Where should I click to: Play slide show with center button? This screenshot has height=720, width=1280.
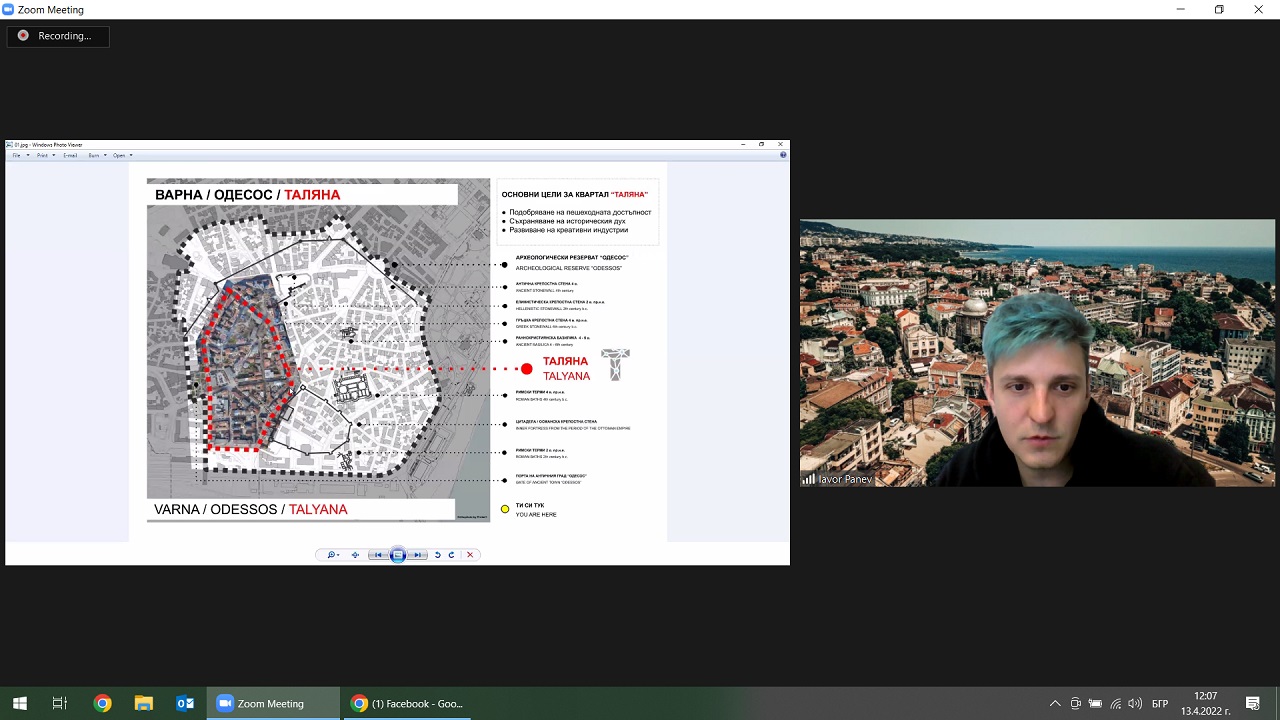coord(398,555)
